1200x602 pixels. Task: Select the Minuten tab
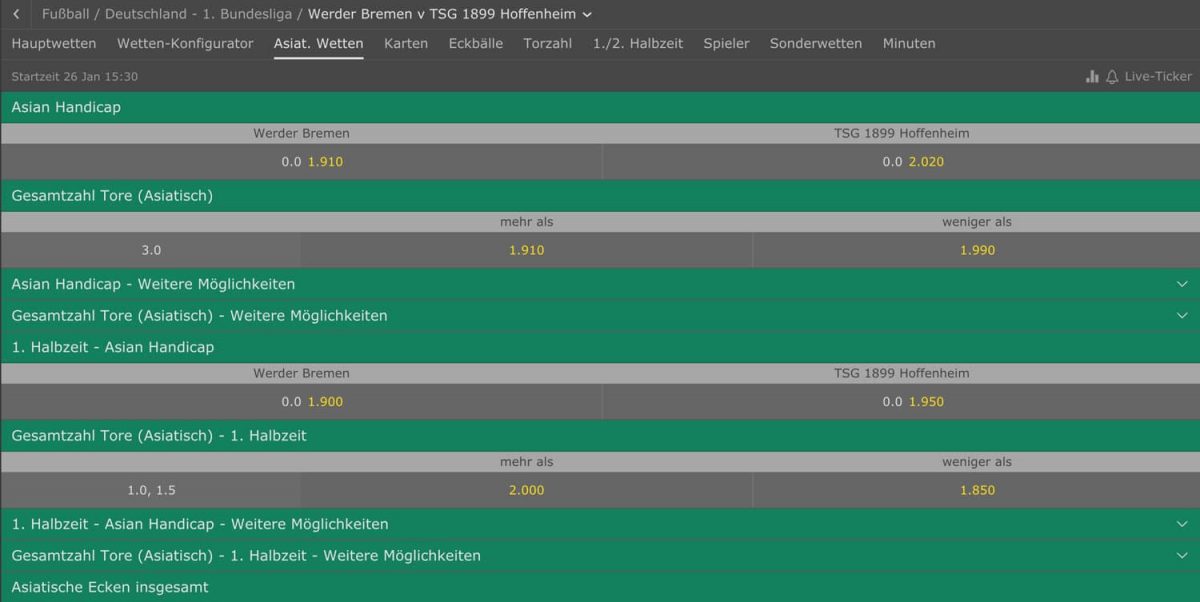tap(909, 44)
